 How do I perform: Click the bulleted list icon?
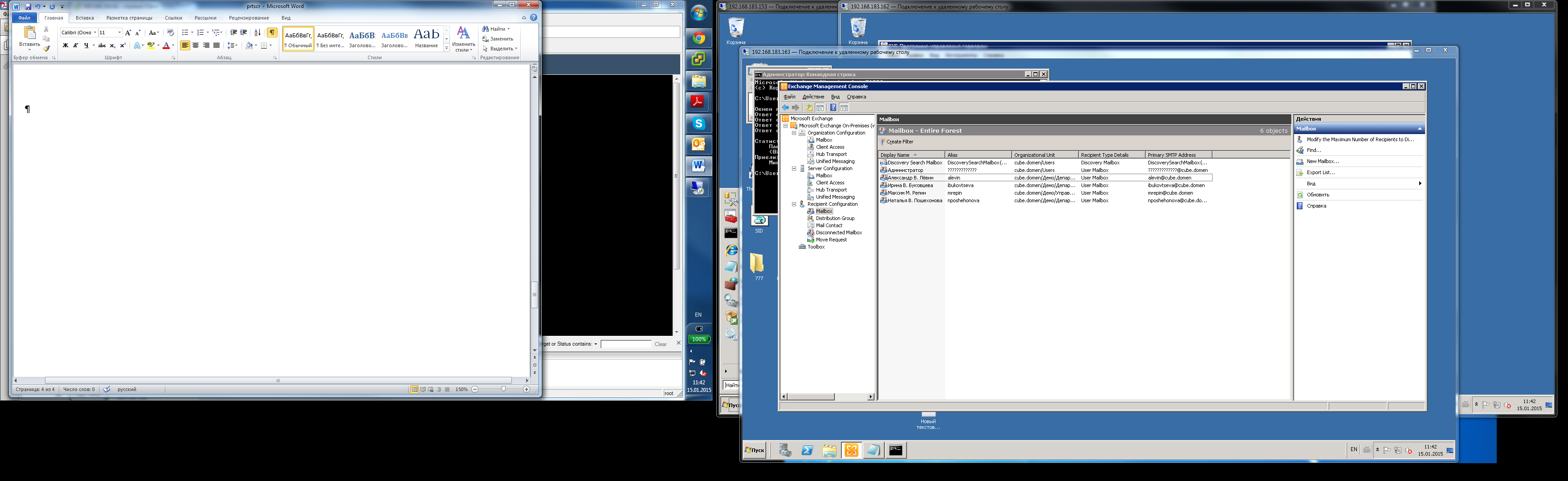click(185, 32)
